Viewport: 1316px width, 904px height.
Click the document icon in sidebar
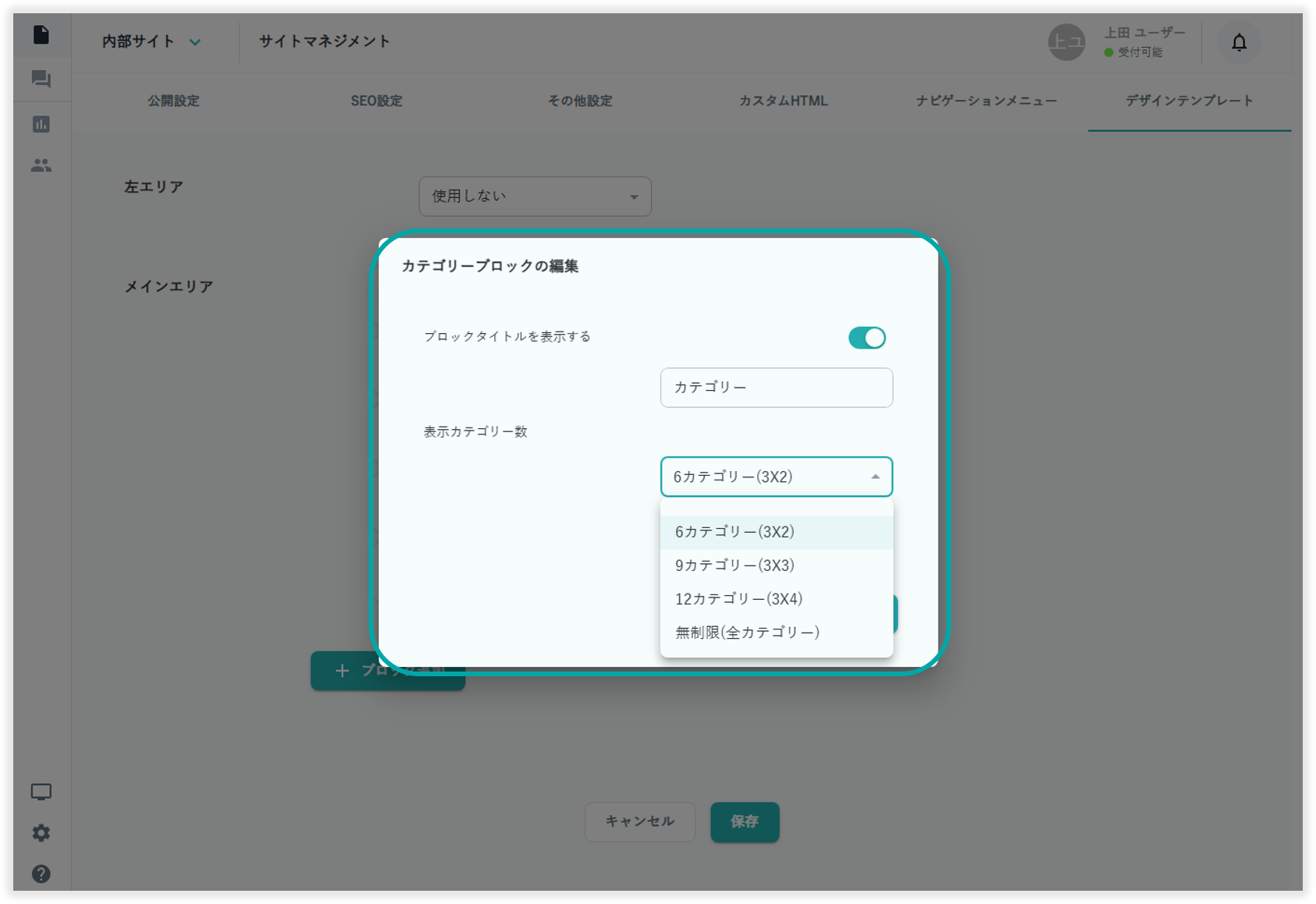click(41, 35)
